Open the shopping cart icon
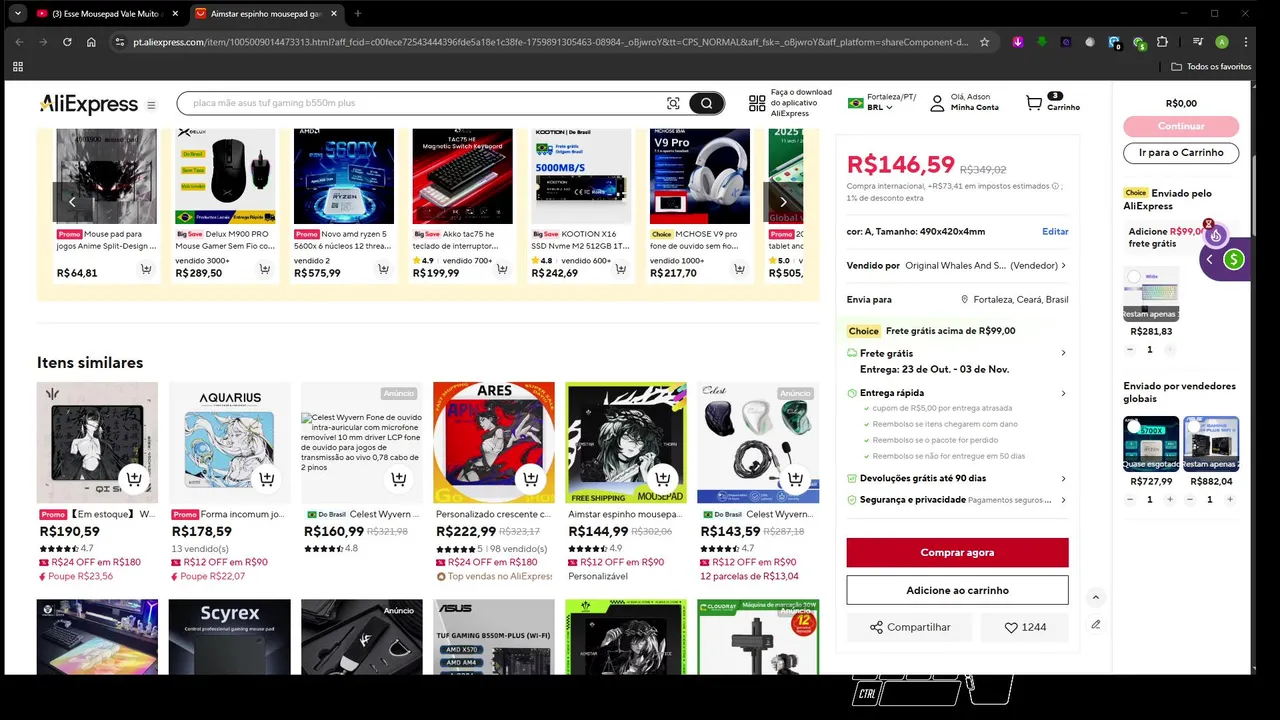The height and width of the screenshot is (720, 1280). tap(1034, 102)
